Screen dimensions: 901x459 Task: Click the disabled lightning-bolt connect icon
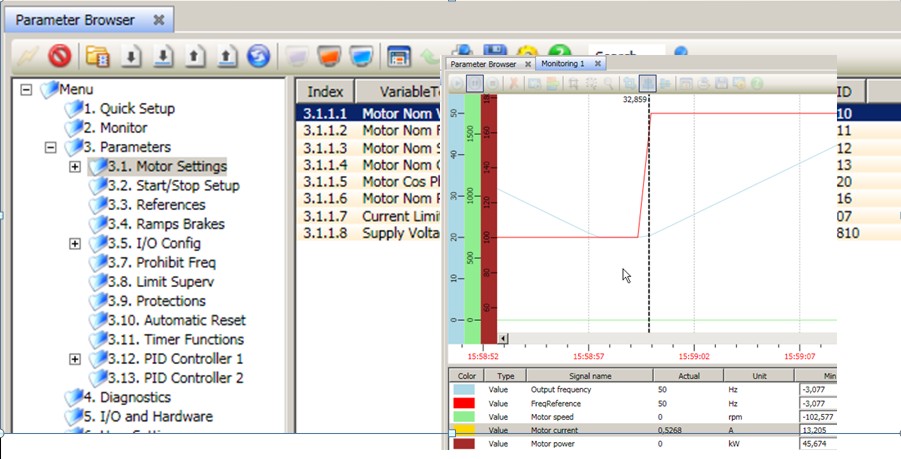click(x=27, y=56)
